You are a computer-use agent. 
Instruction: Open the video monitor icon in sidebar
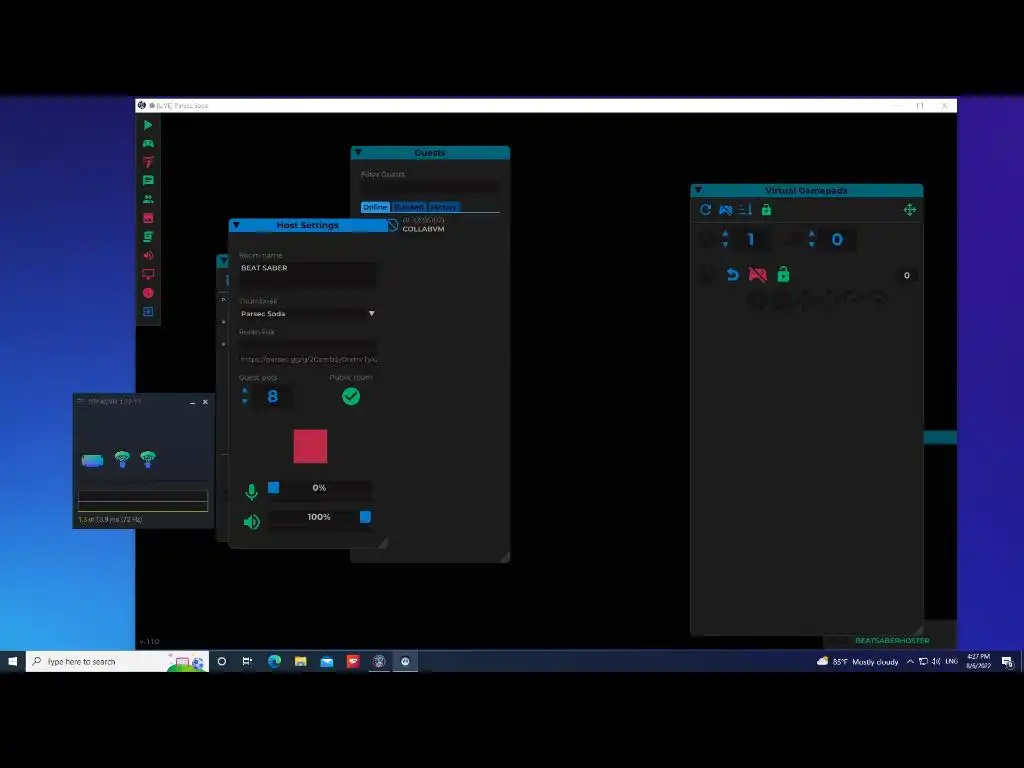[148, 274]
